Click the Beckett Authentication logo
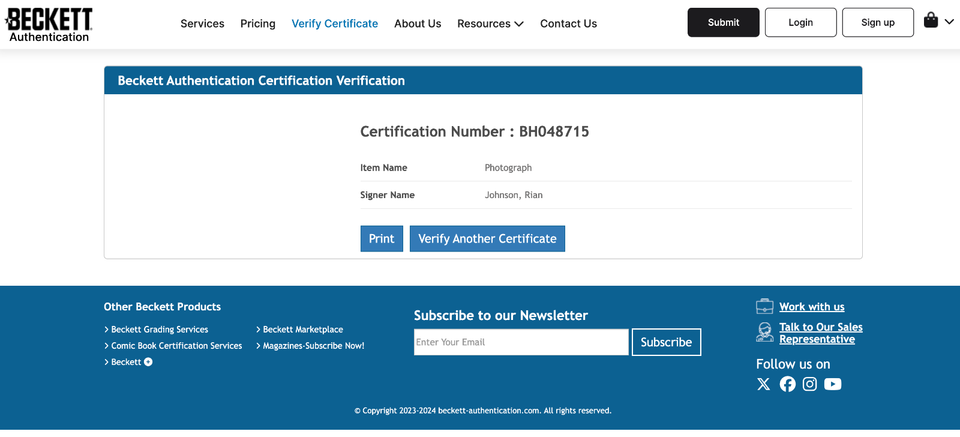960x437 pixels. tap(49, 24)
